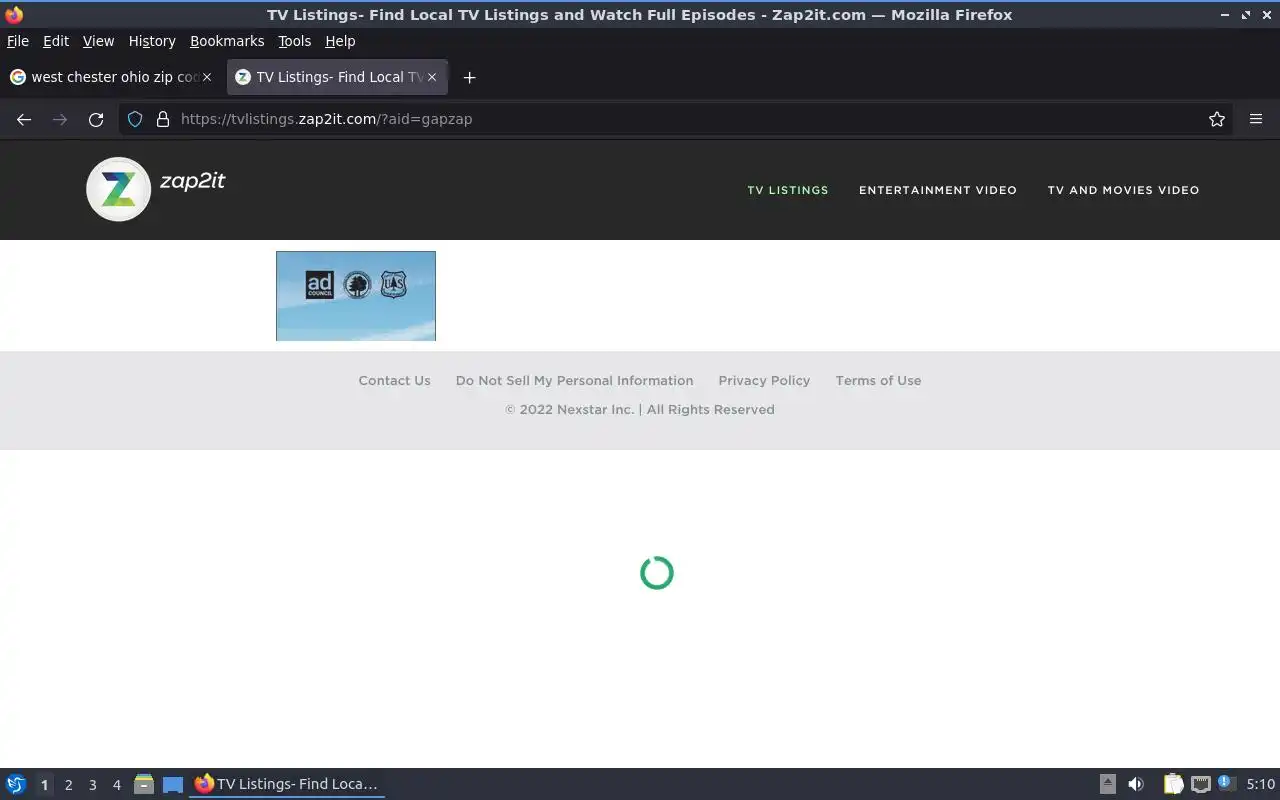Click the taskbar clock showing 5:10
Screen dimensions: 1280x800
(x=1260, y=785)
